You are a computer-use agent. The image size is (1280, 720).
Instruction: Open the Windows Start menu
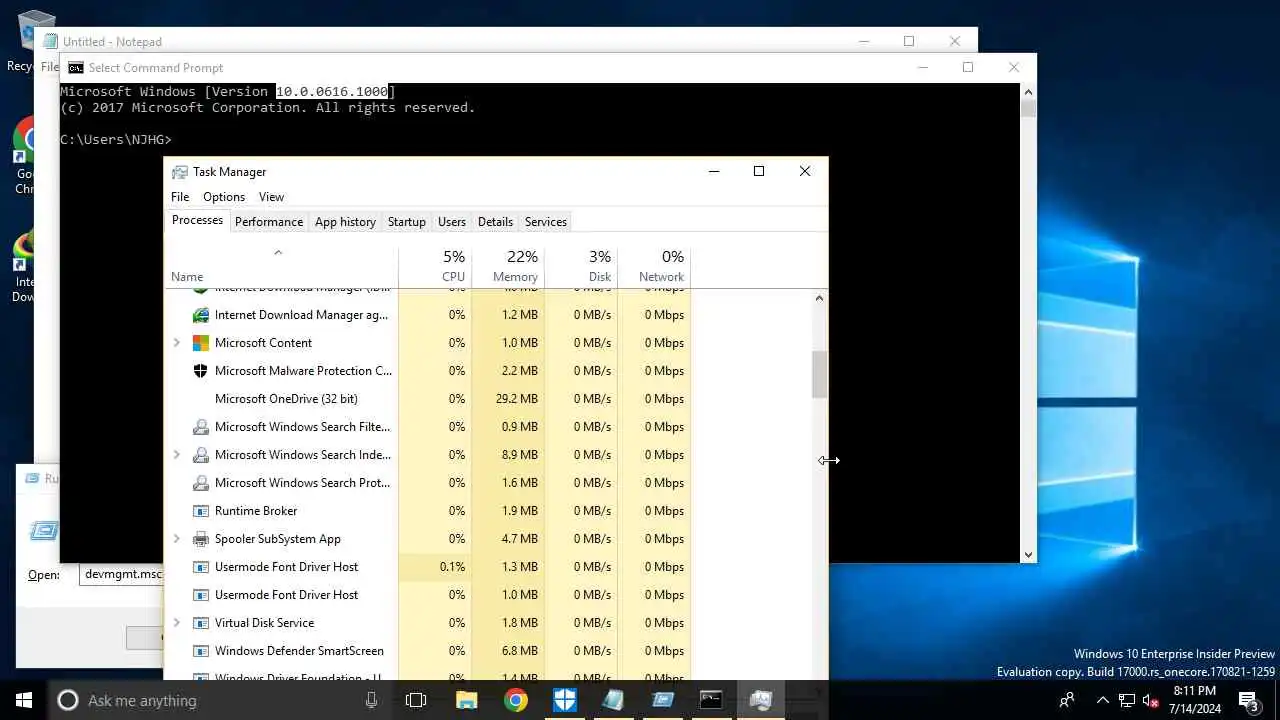(24, 700)
